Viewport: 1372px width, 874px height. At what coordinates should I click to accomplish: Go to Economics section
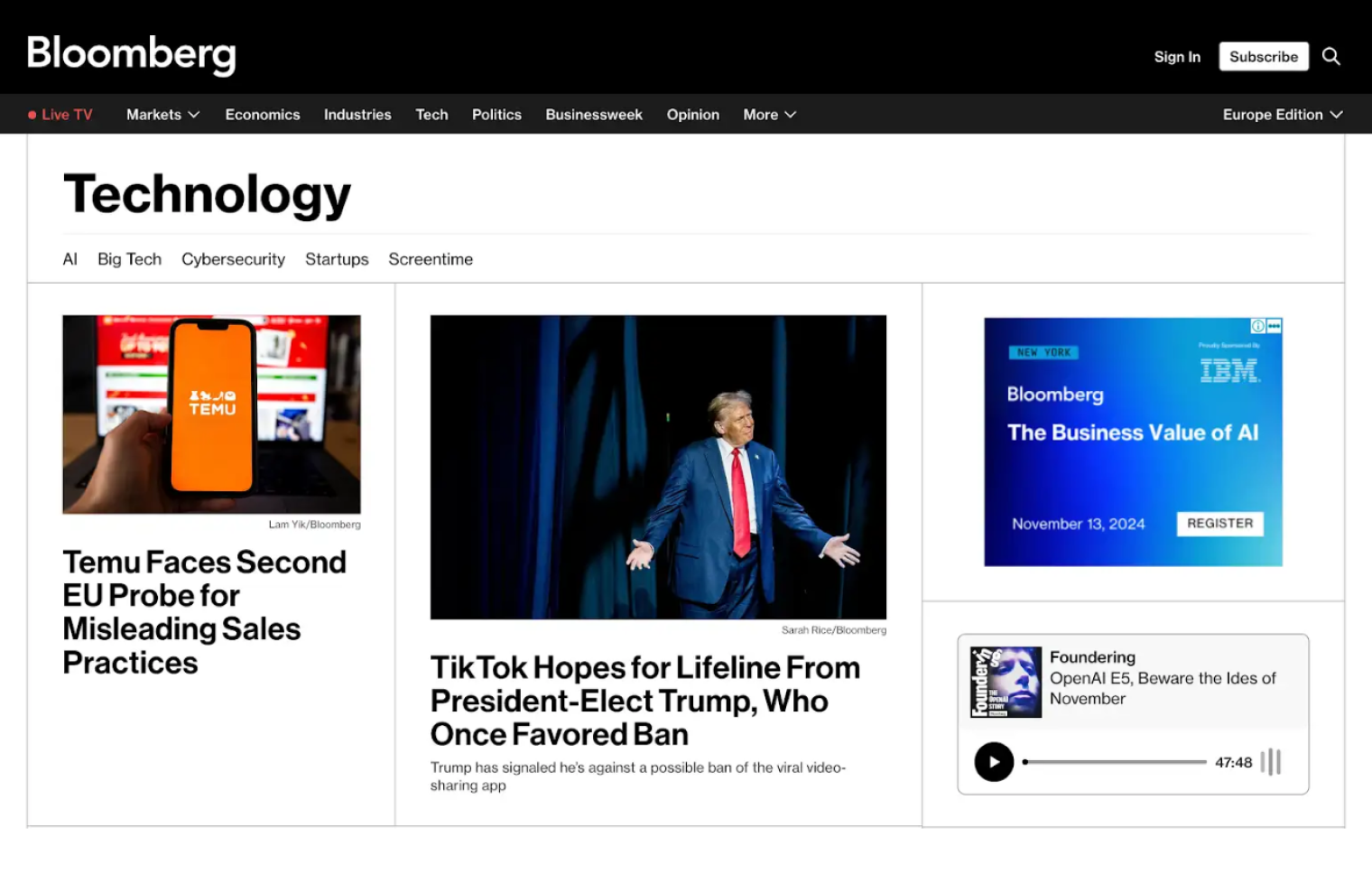point(263,115)
